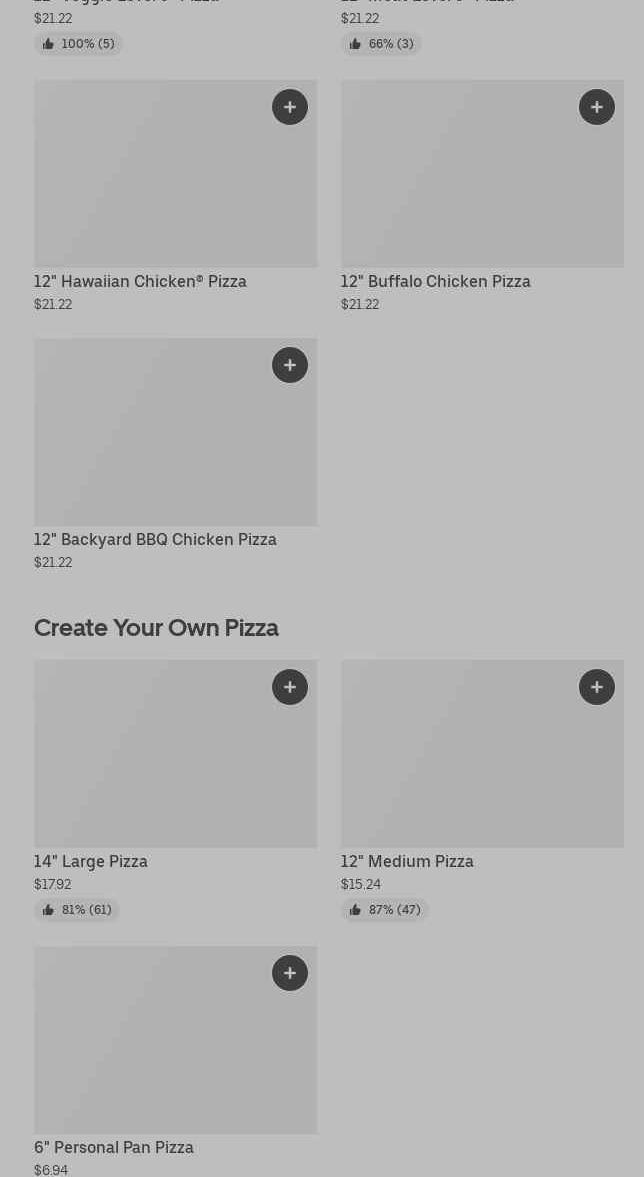Click the 100% (5) thumbs-up rating
644x1177 pixels.
(78, 44)
